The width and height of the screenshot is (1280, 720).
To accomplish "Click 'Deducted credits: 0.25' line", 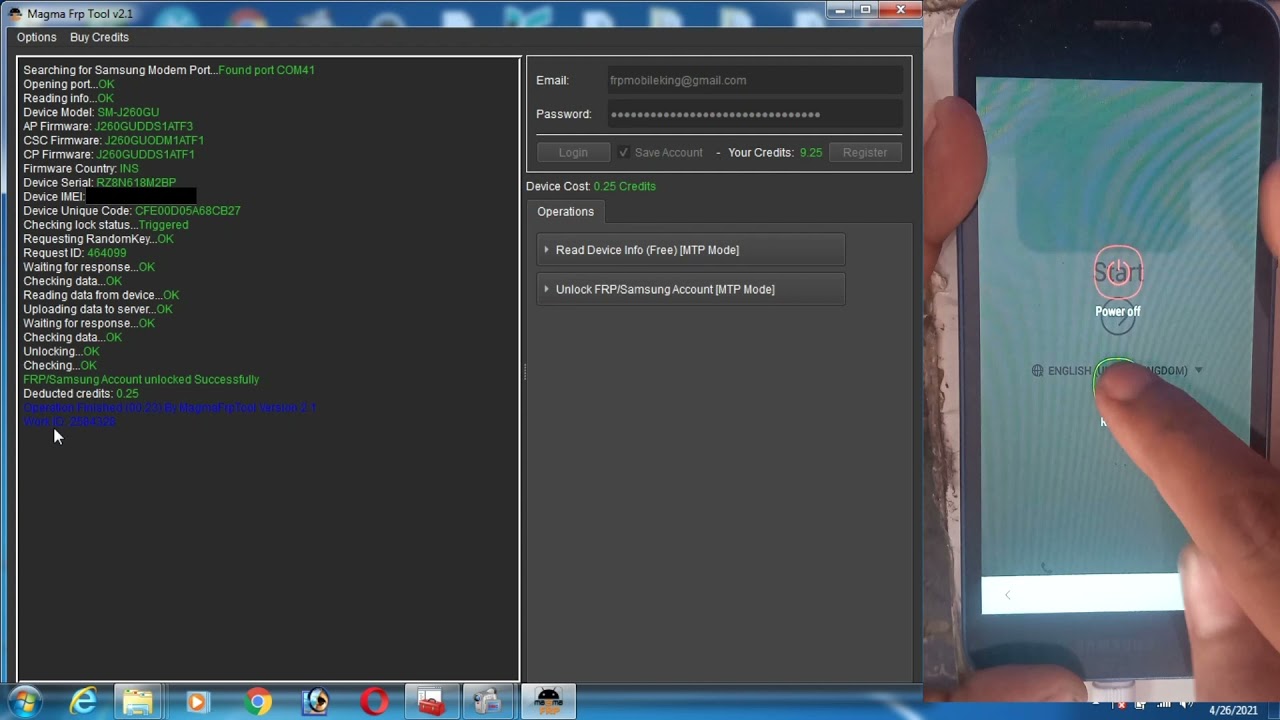I will 81,393.
